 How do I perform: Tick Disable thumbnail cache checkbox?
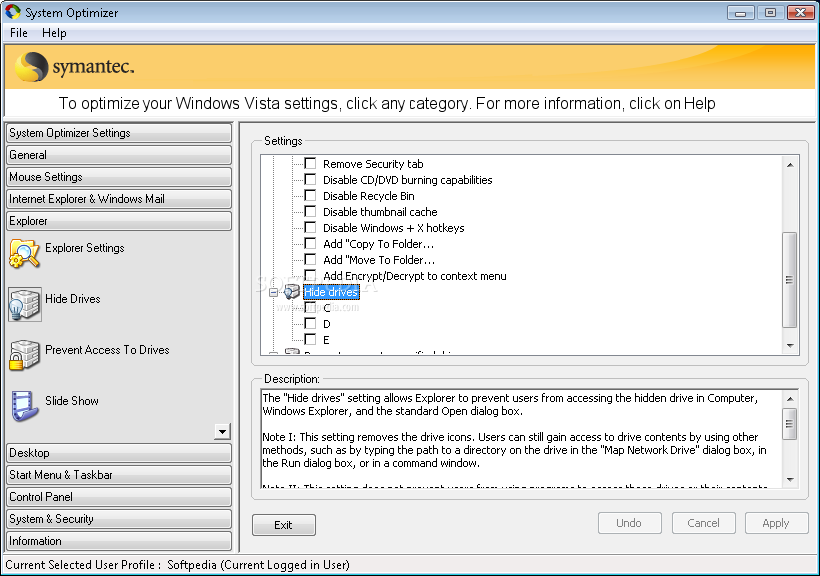310,211
